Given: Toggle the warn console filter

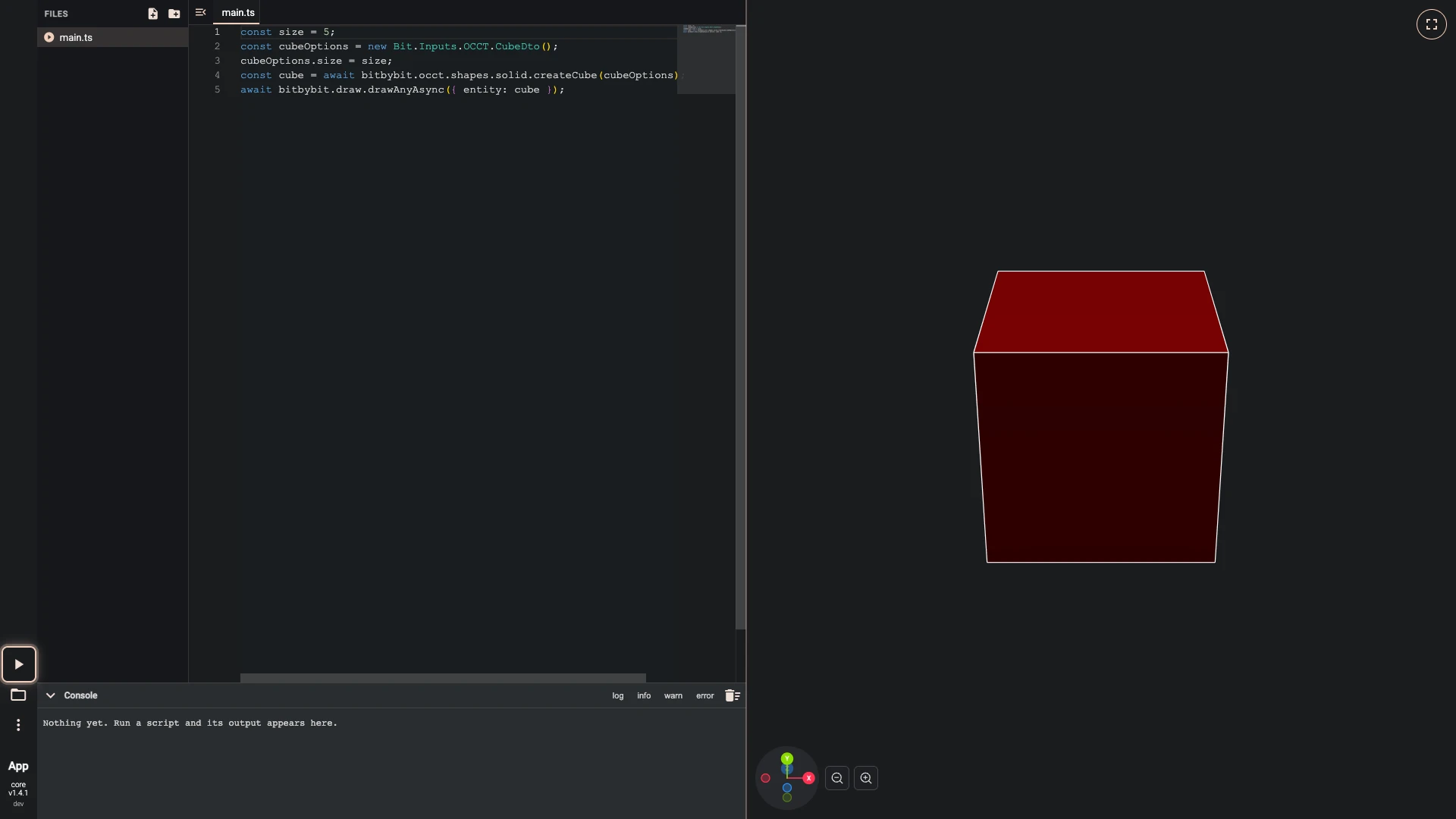Looking at the screenshot, I should coord(673,695).
